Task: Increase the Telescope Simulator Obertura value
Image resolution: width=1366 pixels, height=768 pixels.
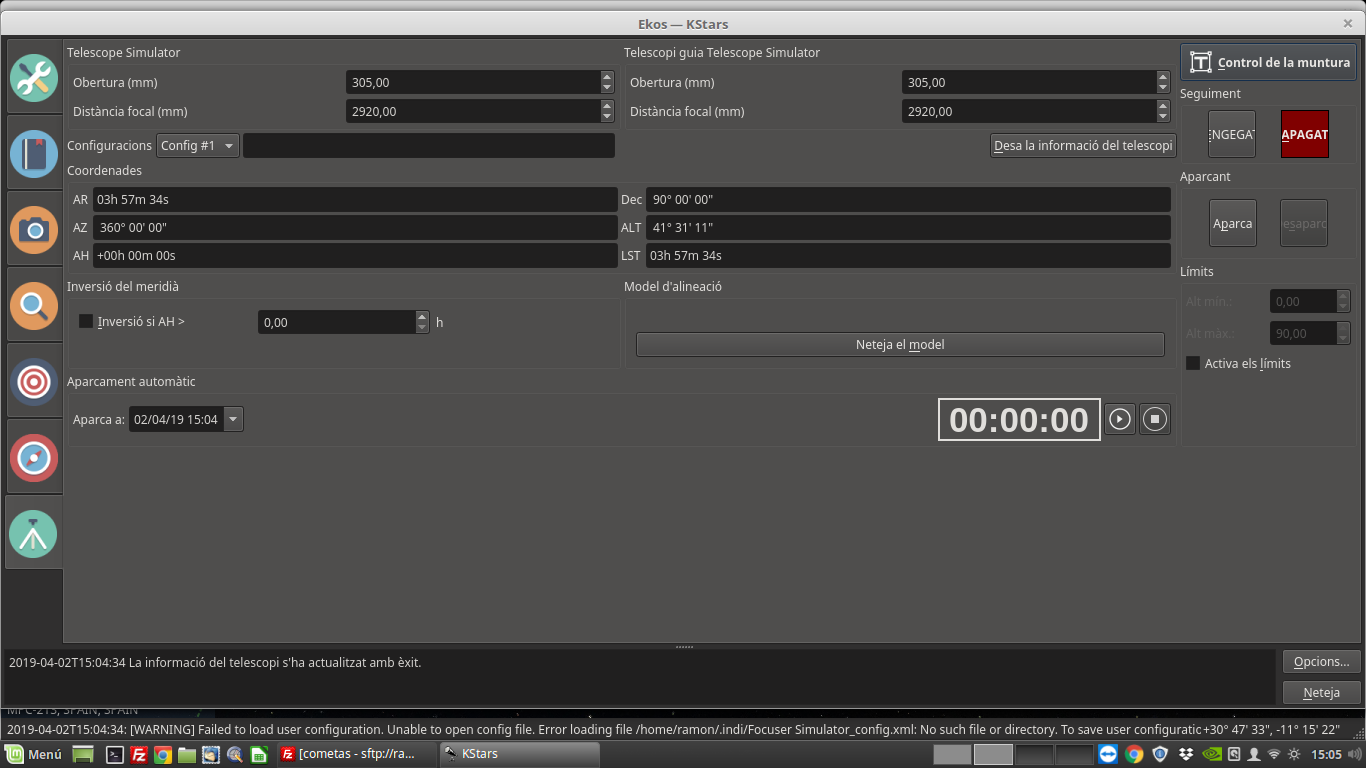Action: [607, 77]
